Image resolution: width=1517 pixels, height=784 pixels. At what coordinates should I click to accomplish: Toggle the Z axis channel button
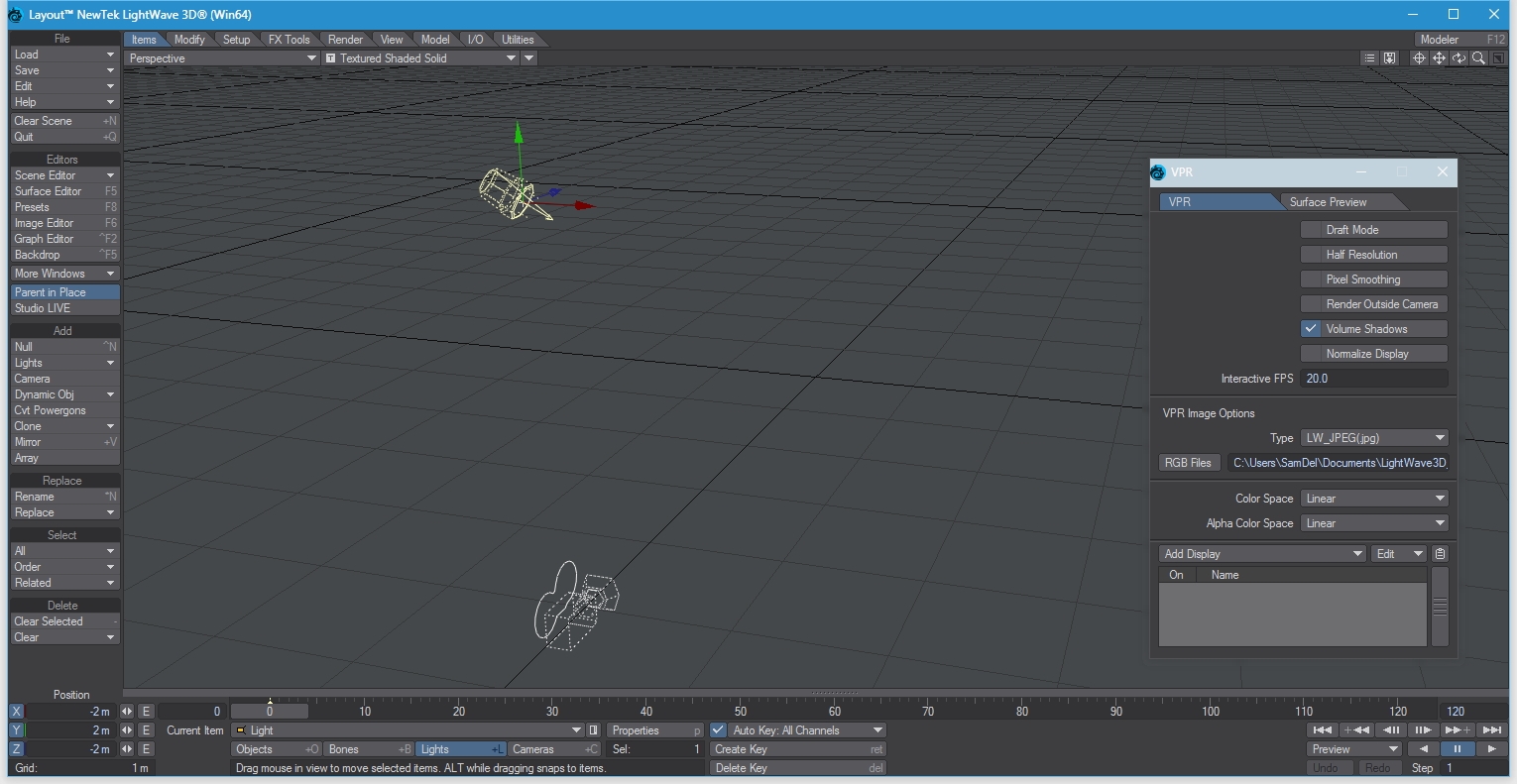point(16,749)
